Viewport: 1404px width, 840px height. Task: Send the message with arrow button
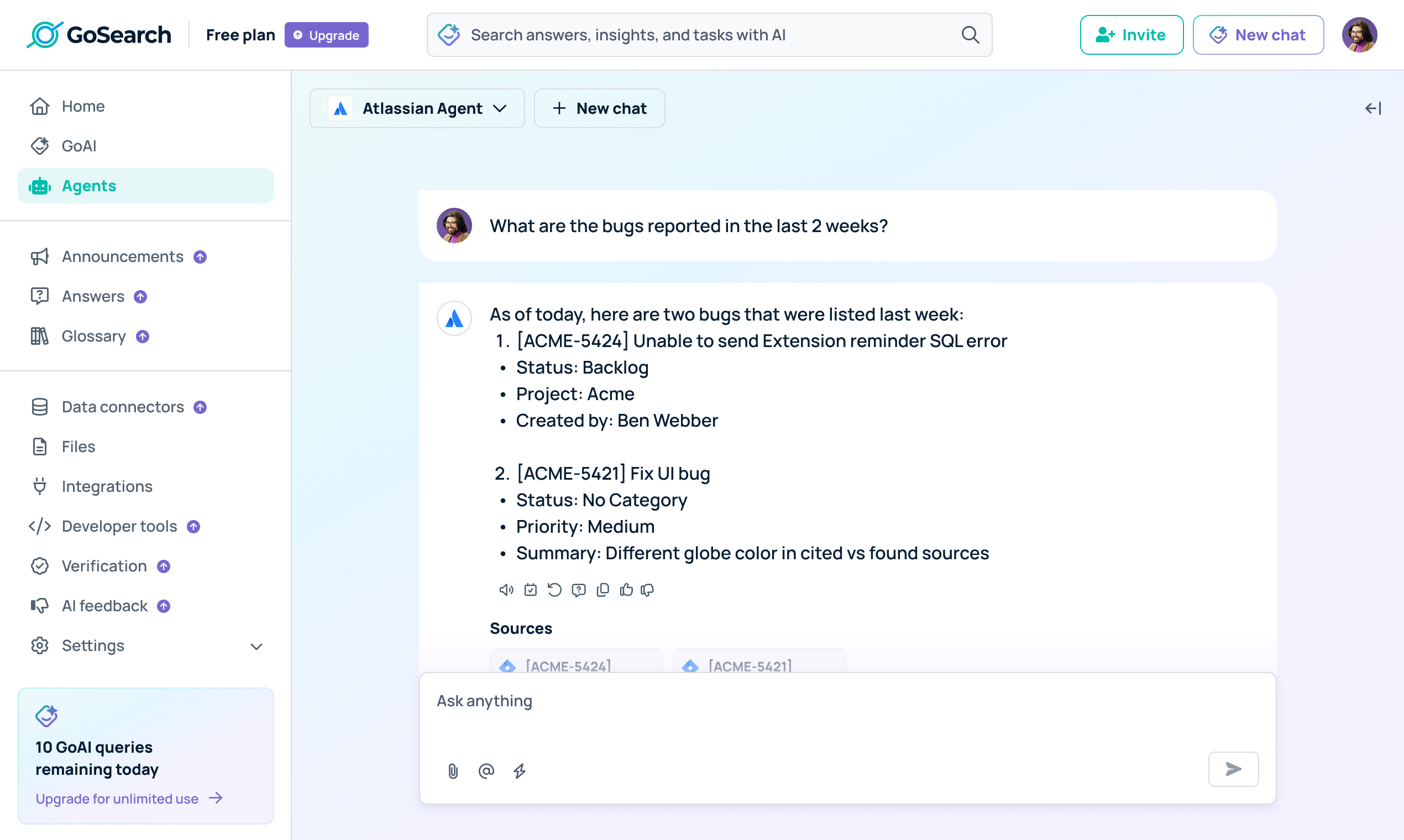(1233, 769)
